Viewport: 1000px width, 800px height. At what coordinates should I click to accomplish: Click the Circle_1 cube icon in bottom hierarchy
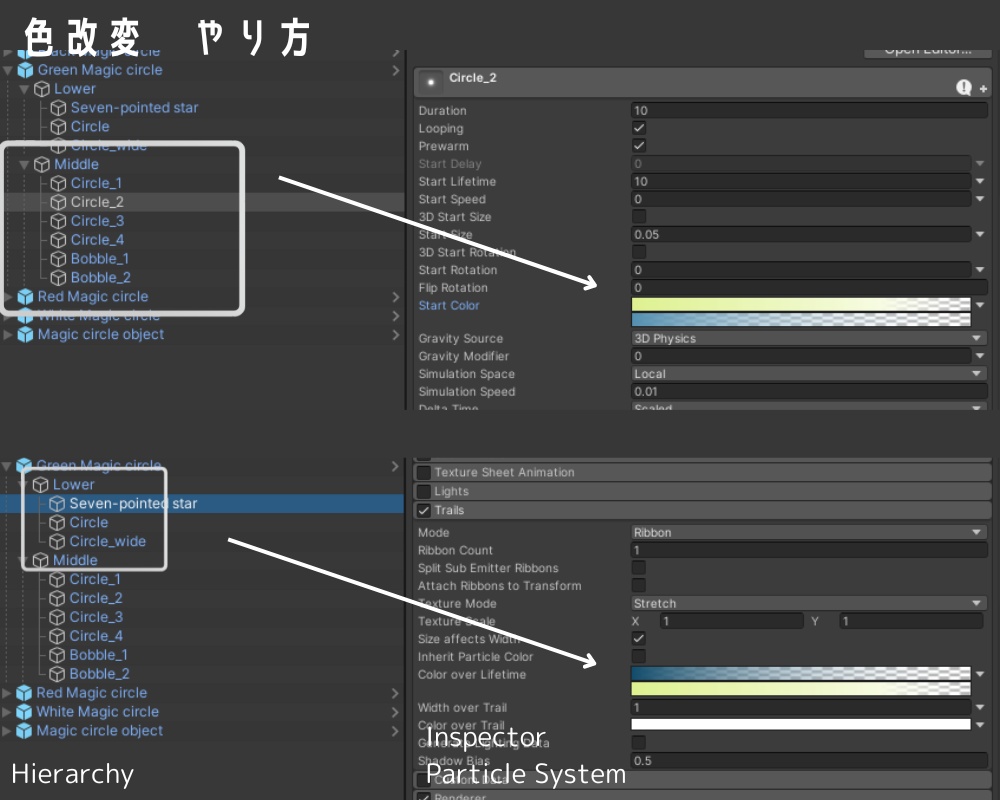click(x=57, y=579)
